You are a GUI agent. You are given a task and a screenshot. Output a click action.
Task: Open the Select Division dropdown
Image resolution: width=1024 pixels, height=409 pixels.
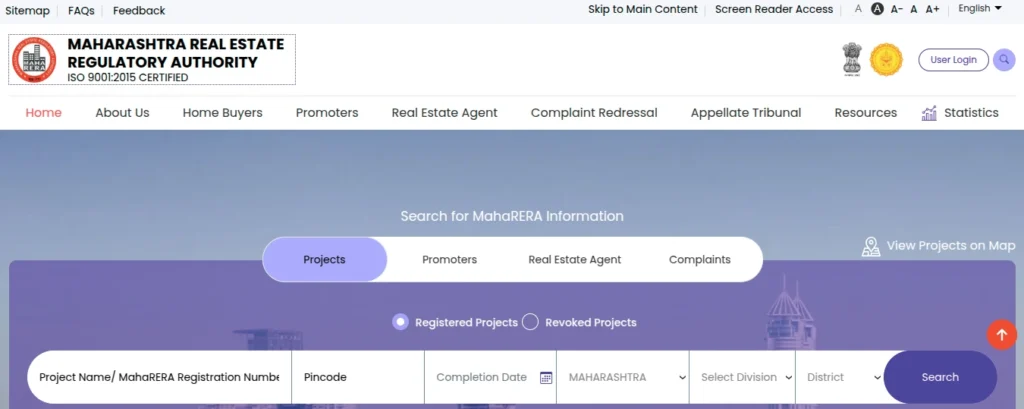pyautogui.click(x=742, y=378)
